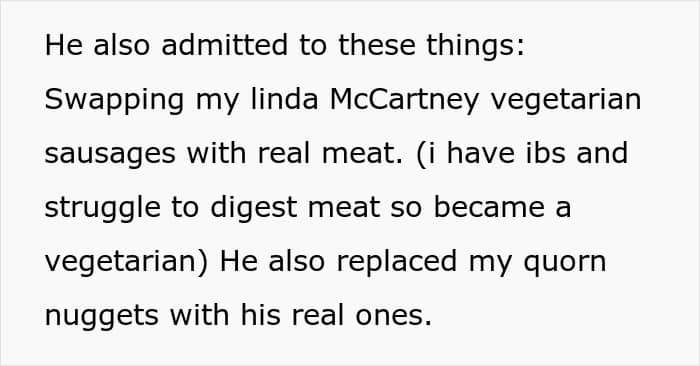Click the word "became"
This screenshot has width=700, height=366.
click(x=489, y=207)
